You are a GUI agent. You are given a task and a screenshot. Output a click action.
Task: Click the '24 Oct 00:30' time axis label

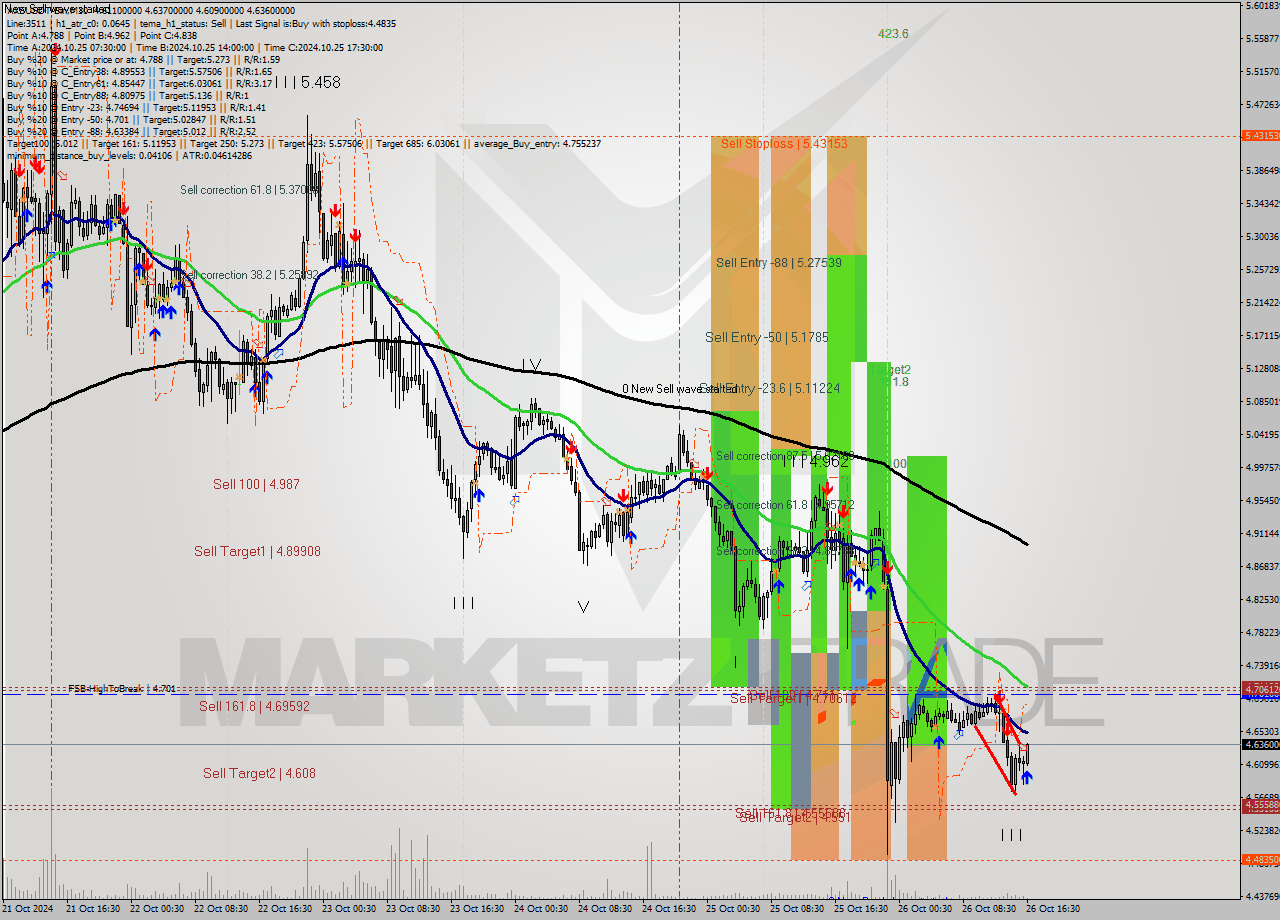541,909
